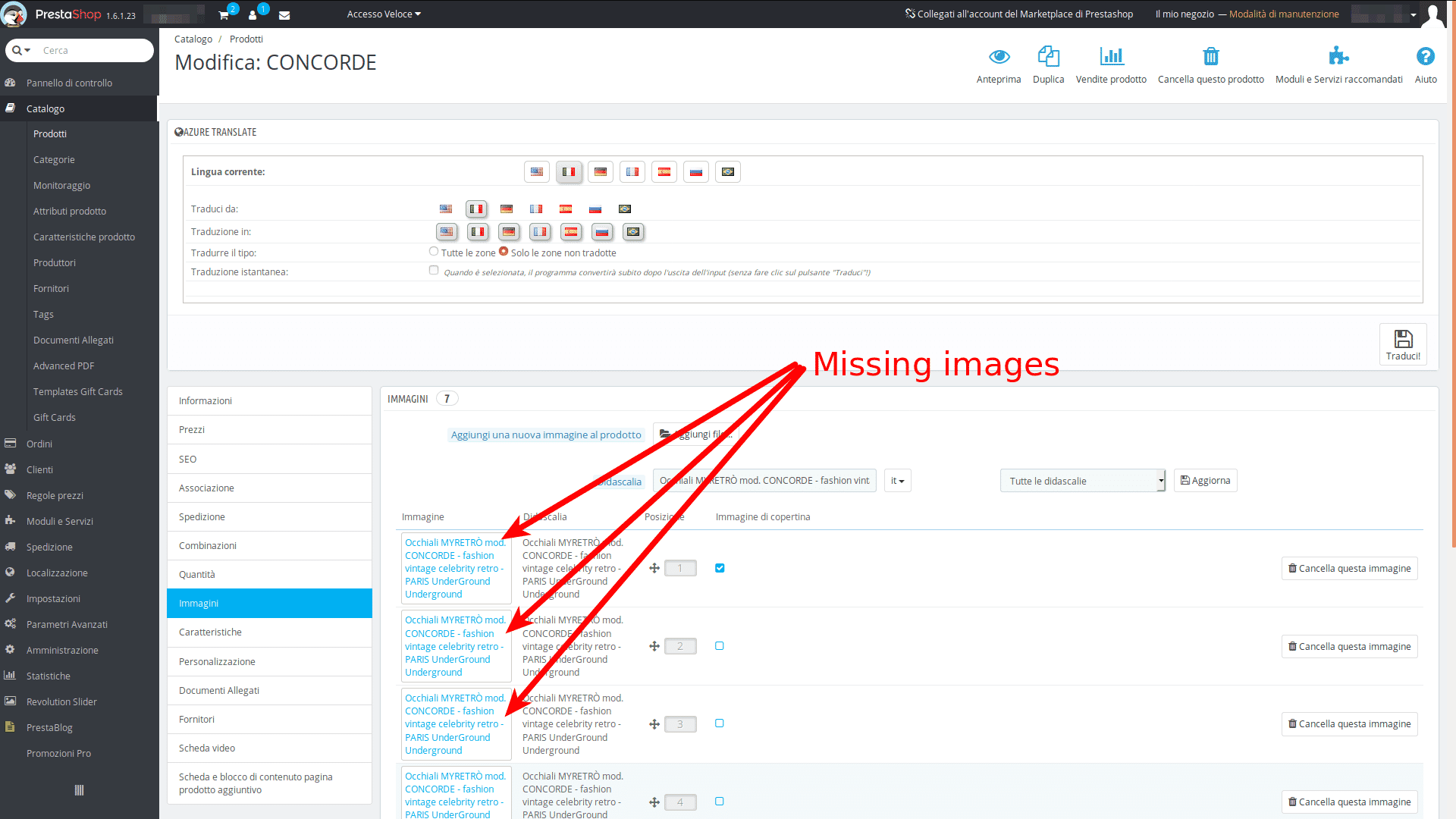This screenshot has height=819, width=1456.
Task: Set image 2 as Immagine di copertina
Action: 719,645
